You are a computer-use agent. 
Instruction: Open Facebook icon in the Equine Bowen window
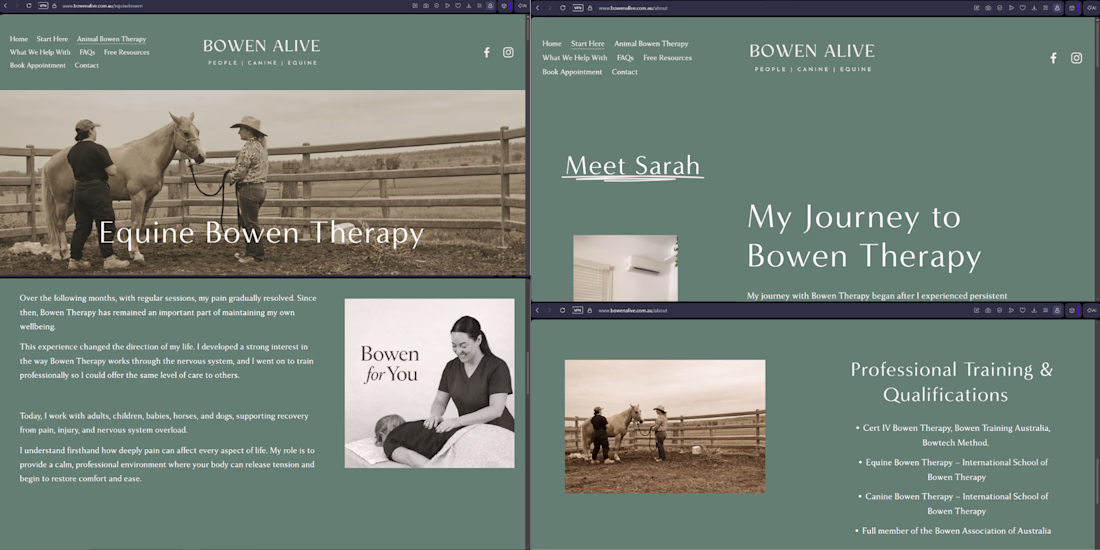point(487,52)
